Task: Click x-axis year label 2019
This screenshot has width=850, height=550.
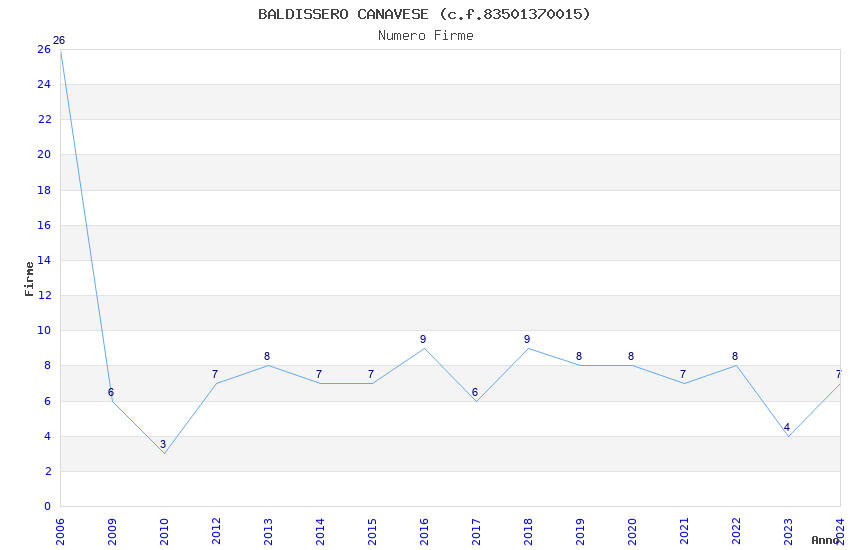Action: pyautogui.click(x=580, y=532)
